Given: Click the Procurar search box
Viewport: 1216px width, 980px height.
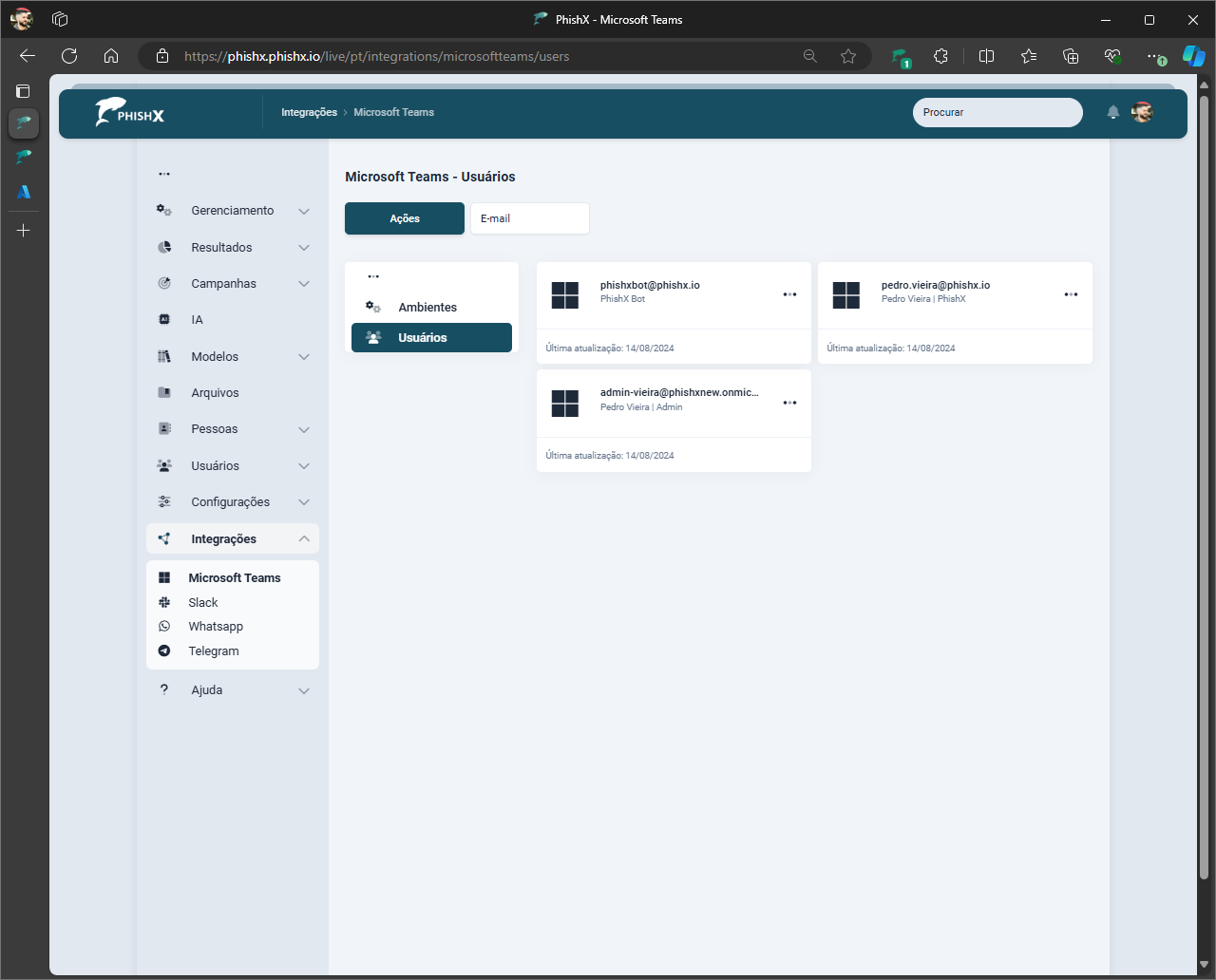Looking at the screenshot, I should pos(997,112).
